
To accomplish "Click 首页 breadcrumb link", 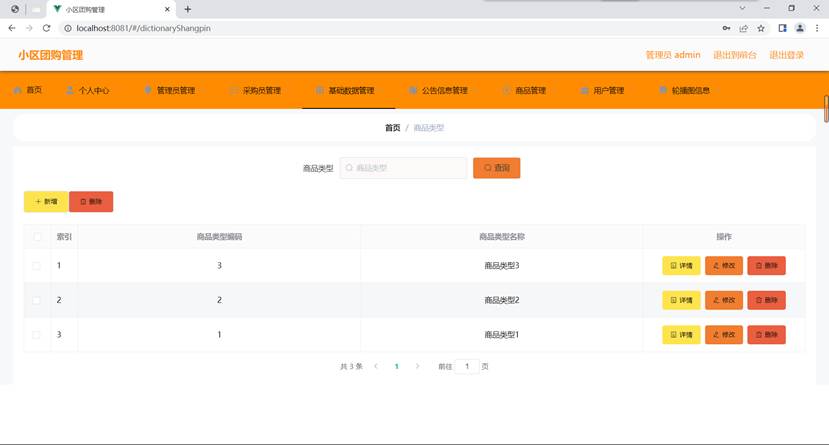I will tap(392, 128).
